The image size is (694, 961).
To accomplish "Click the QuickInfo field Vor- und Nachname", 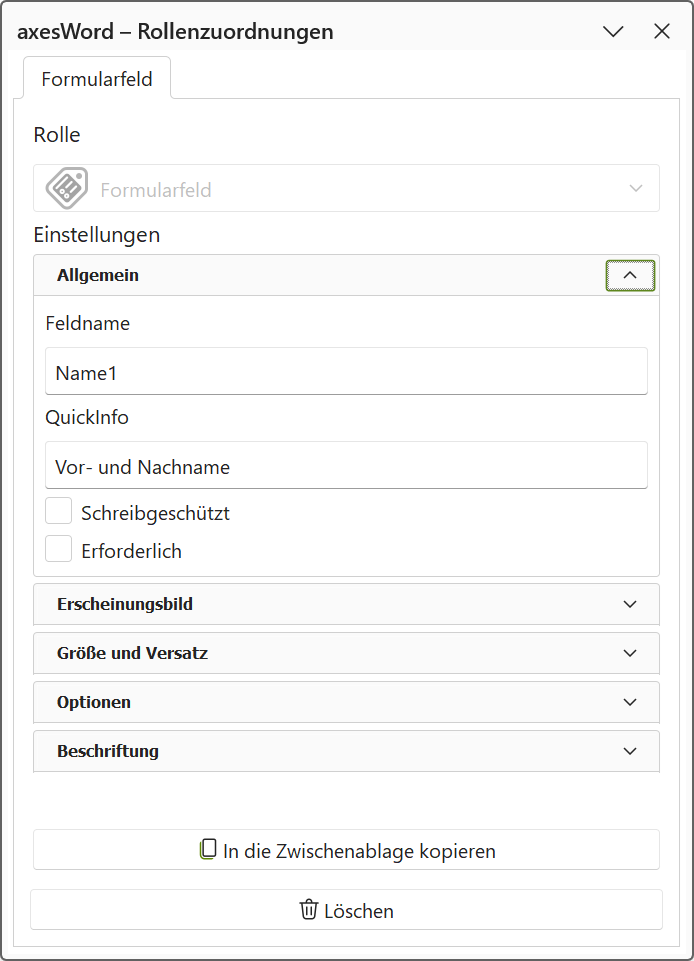I will coord(346,465).
